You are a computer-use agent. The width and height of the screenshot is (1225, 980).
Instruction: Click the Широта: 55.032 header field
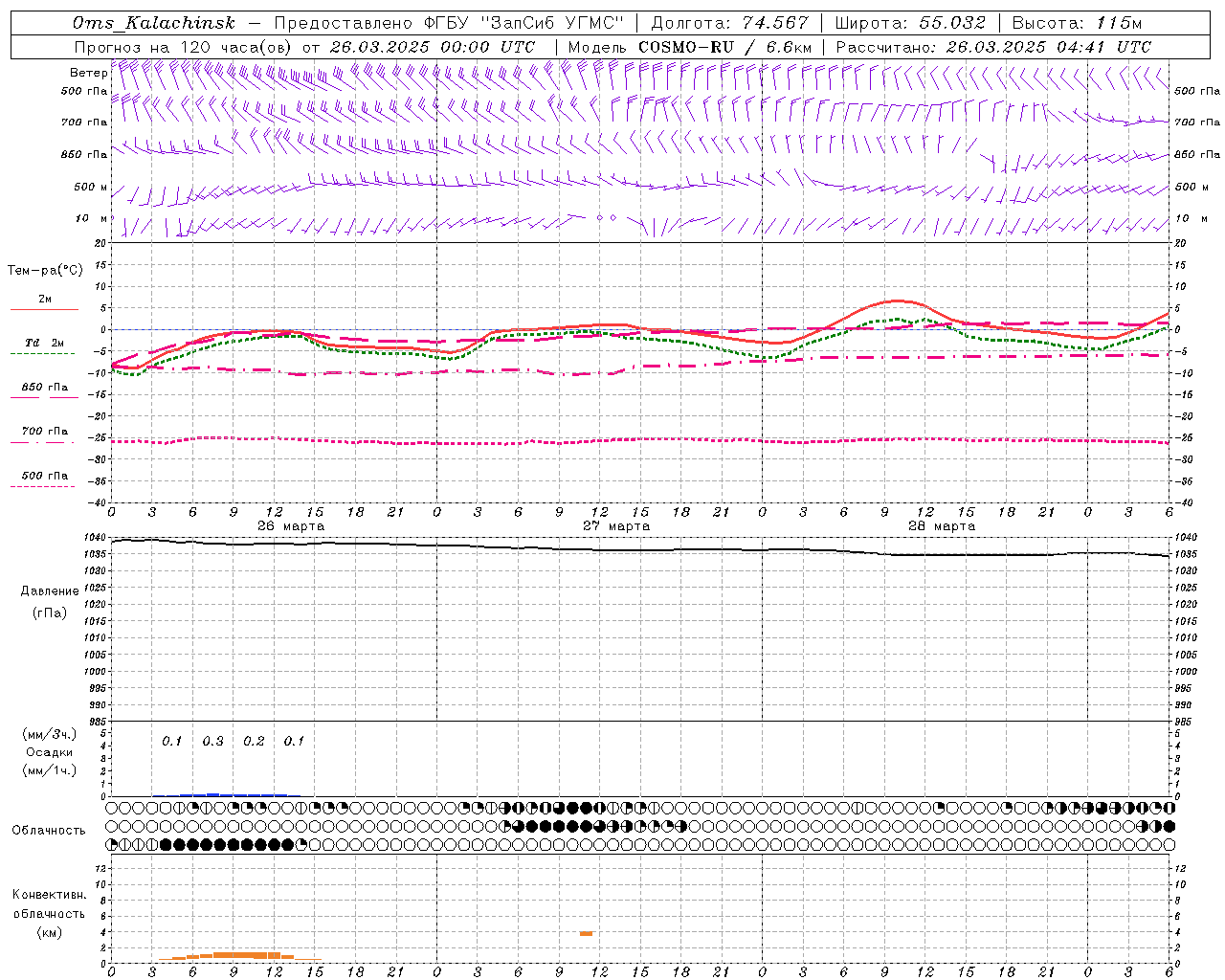coord(910,23)
